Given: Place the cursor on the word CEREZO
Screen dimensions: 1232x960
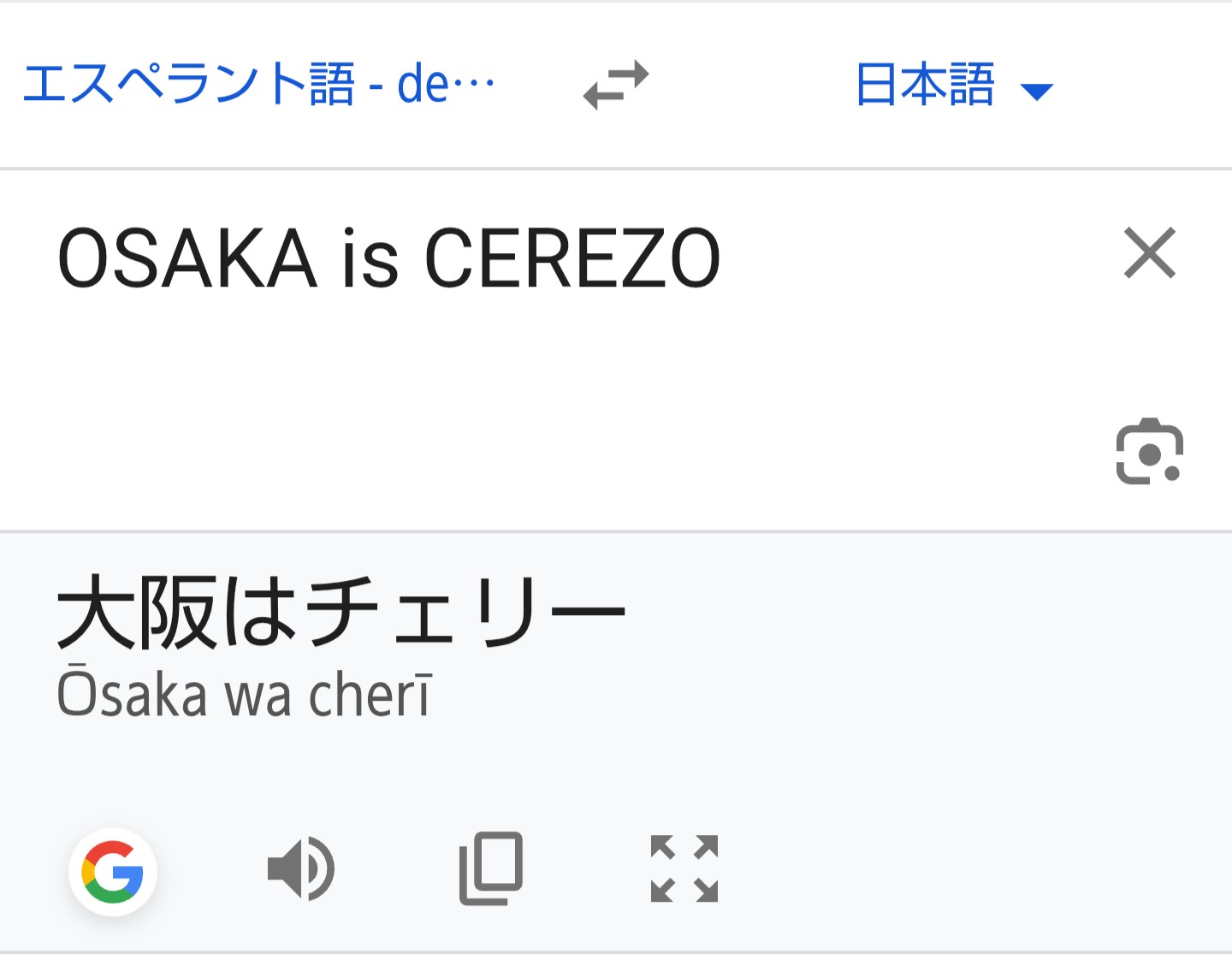Looking at the screenshot, I should (x=572, y=258).
